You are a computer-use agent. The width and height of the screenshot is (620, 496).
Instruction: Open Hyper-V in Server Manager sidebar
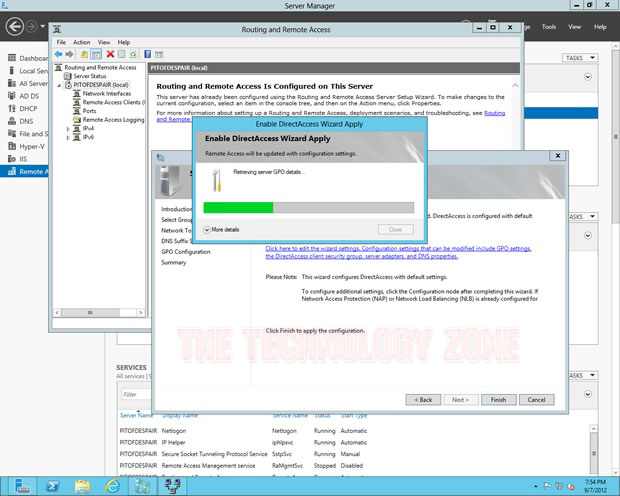26,146
